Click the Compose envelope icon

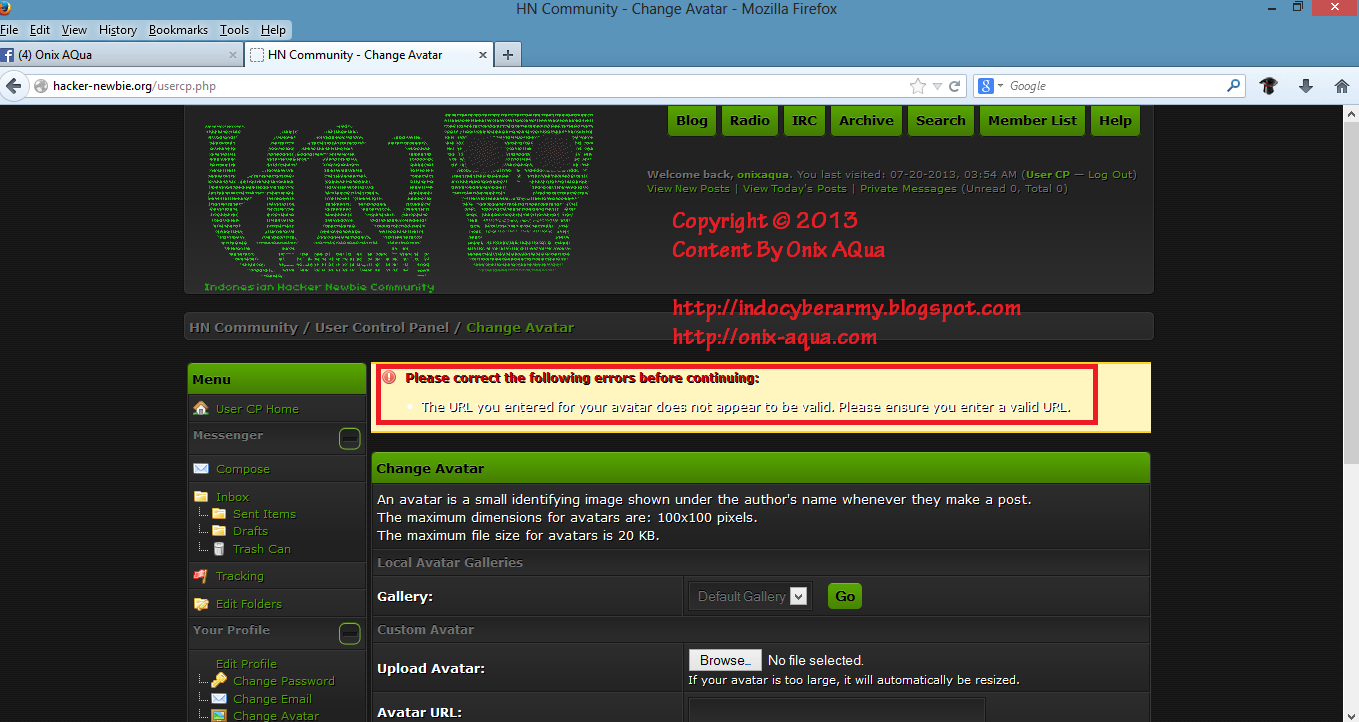pos(201,468)
